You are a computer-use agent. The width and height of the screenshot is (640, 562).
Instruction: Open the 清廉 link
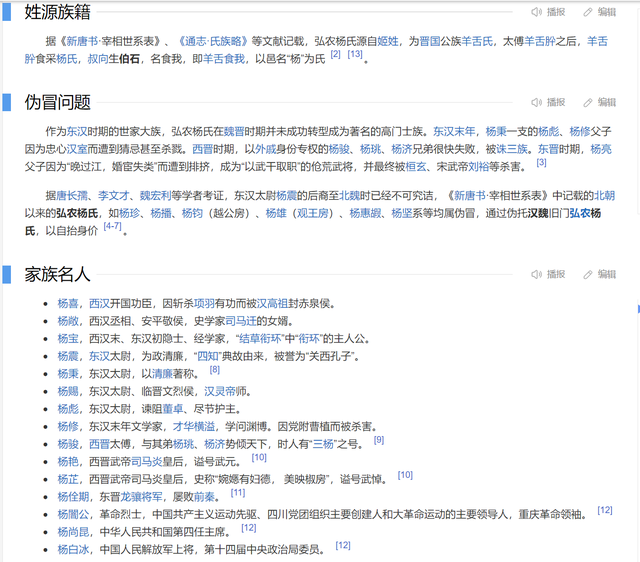tap(162, 374)
